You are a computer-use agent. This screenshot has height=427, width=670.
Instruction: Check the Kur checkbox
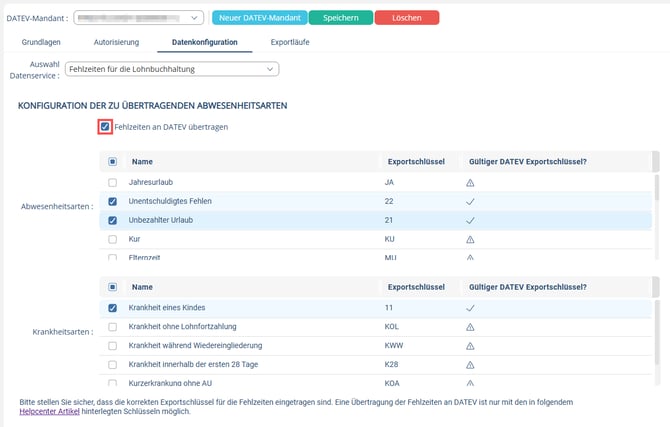point(112,239)
